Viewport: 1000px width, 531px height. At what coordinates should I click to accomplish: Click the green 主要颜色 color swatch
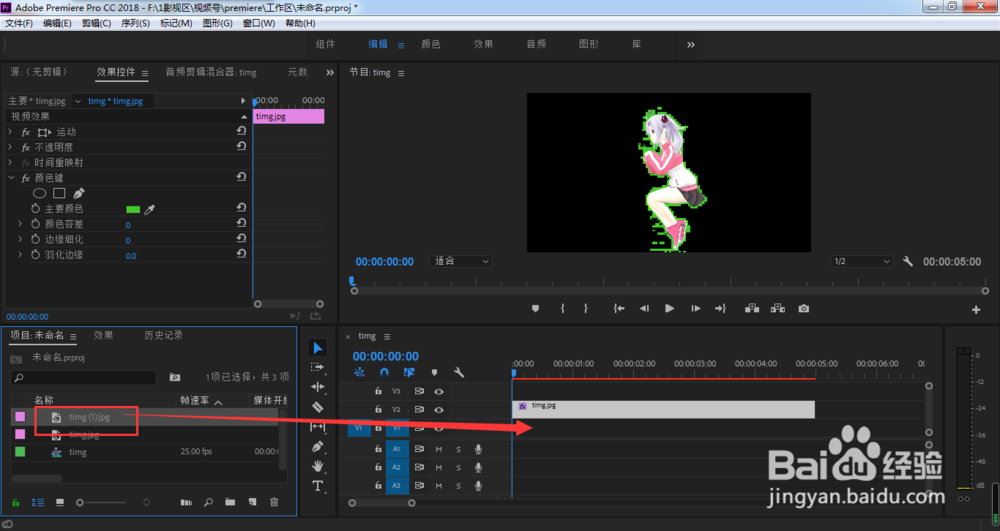click(133, 209)
